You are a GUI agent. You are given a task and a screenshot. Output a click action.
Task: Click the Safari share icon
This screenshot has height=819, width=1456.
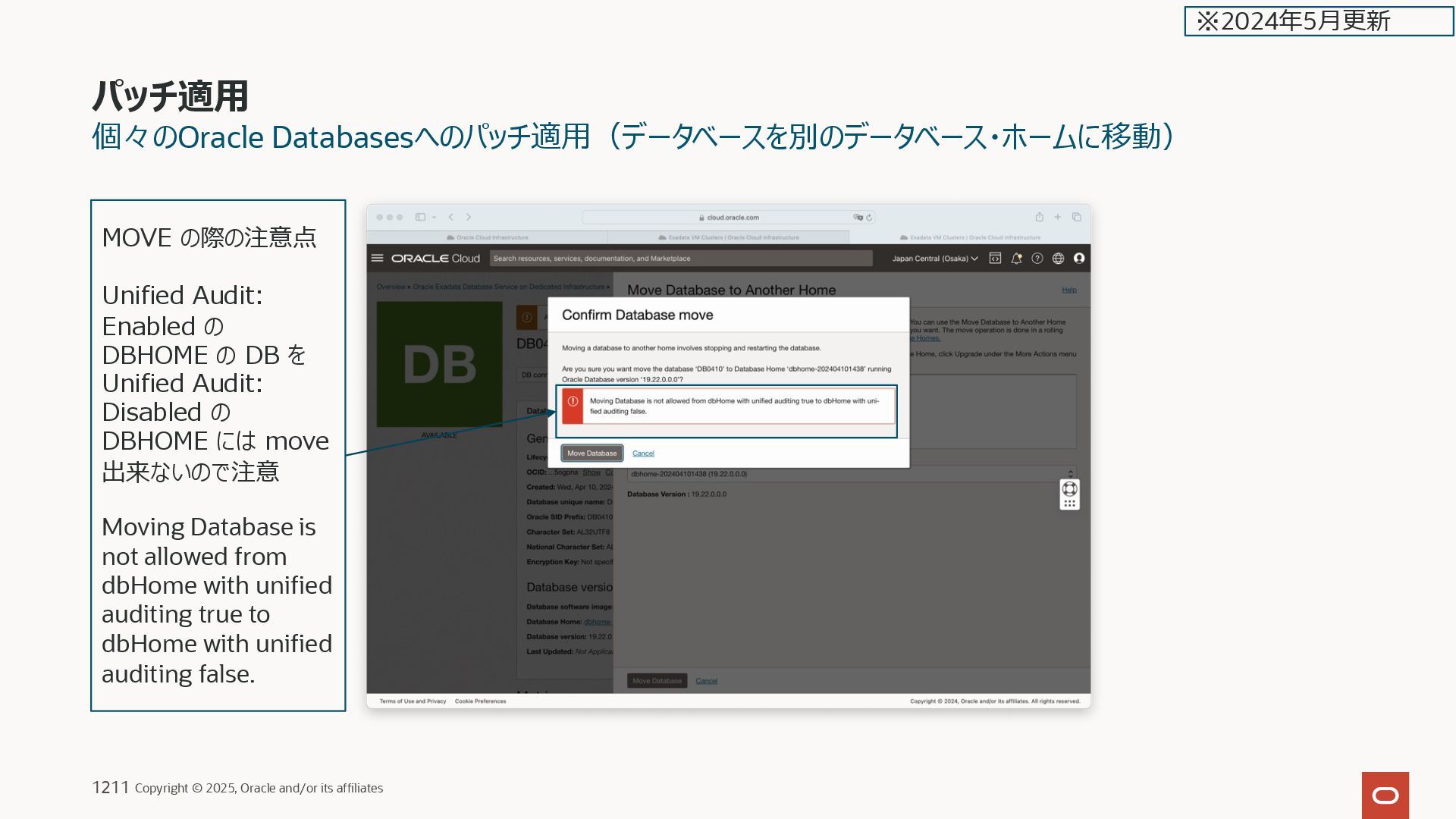pos(1039,217)
